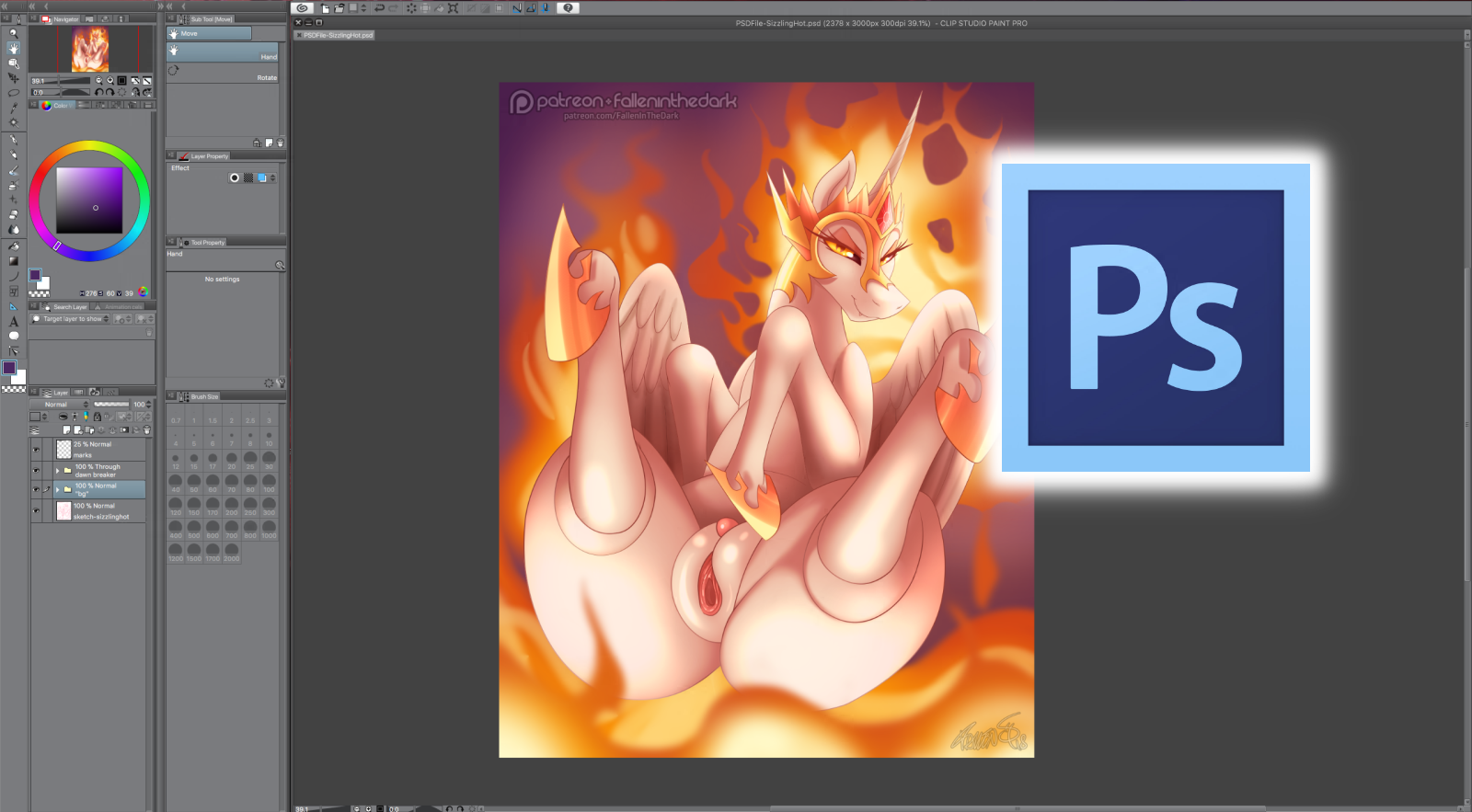Expand the "bg" layer folder
The width and height of the screenshot is (1472, 812).
[x=57, y=489]
